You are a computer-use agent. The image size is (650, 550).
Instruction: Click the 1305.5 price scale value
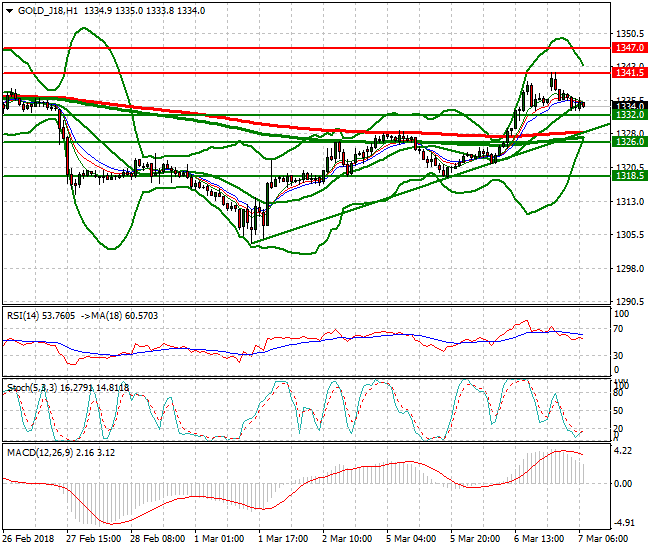click(x=630, y=235)
